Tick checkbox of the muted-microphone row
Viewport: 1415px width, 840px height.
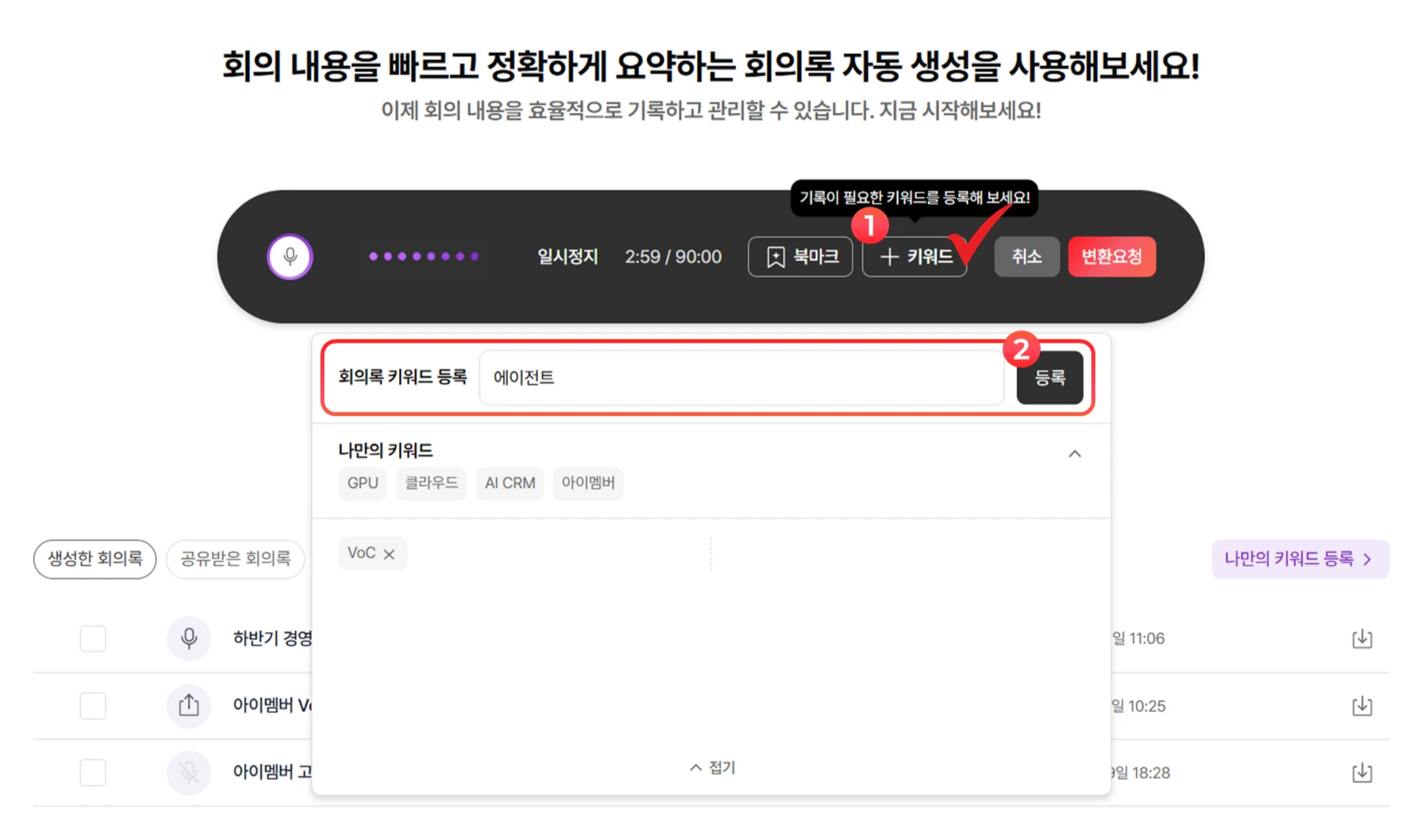[x=93, y=772]
